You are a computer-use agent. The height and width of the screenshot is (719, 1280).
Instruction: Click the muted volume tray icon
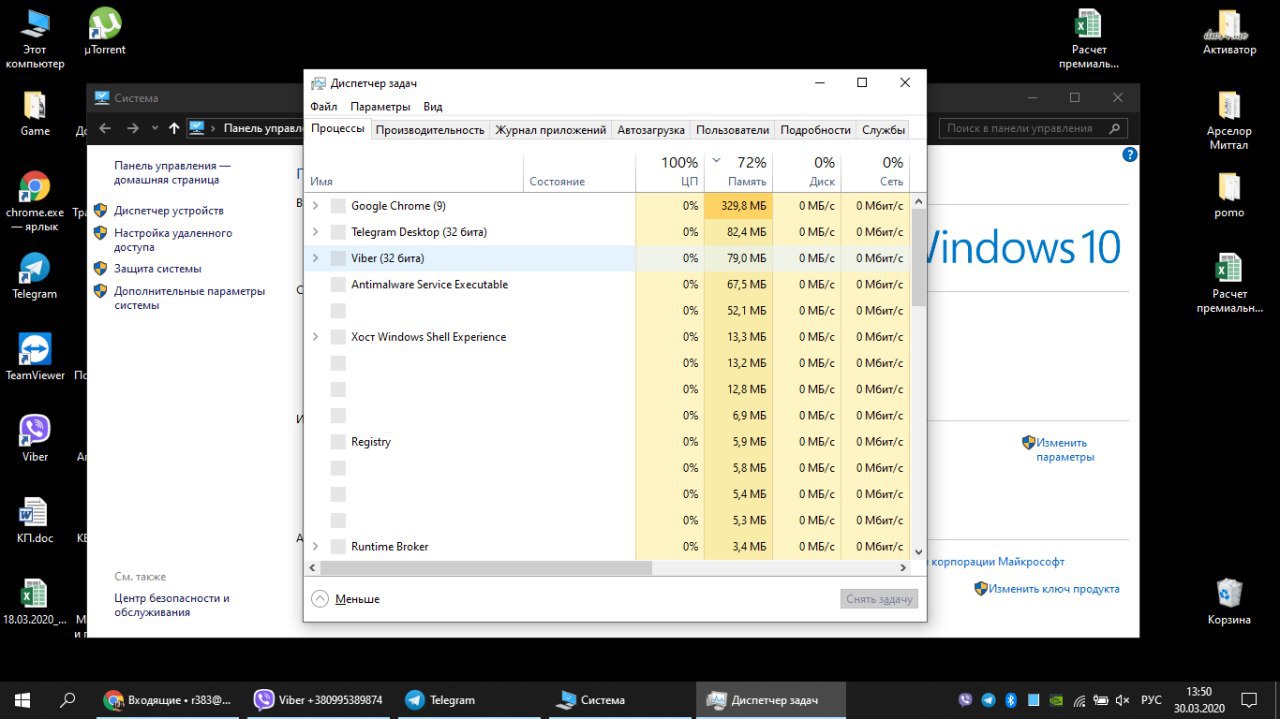pyautogui.click(x=1122, y=700)
